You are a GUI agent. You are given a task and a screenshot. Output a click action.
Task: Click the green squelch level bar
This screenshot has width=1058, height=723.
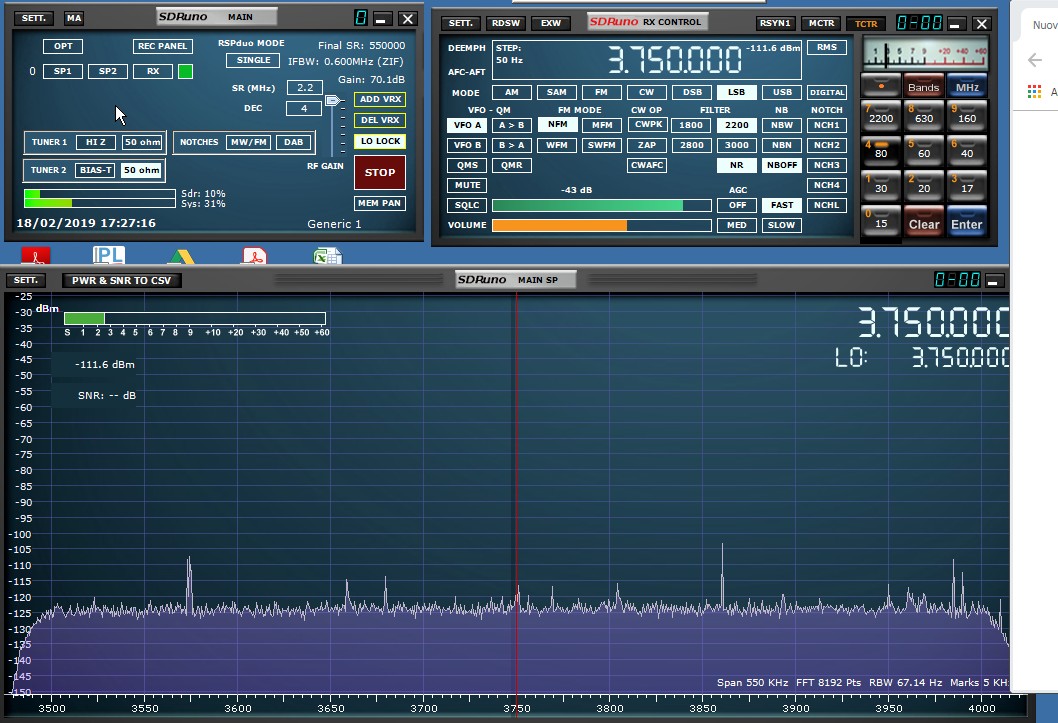587,205
